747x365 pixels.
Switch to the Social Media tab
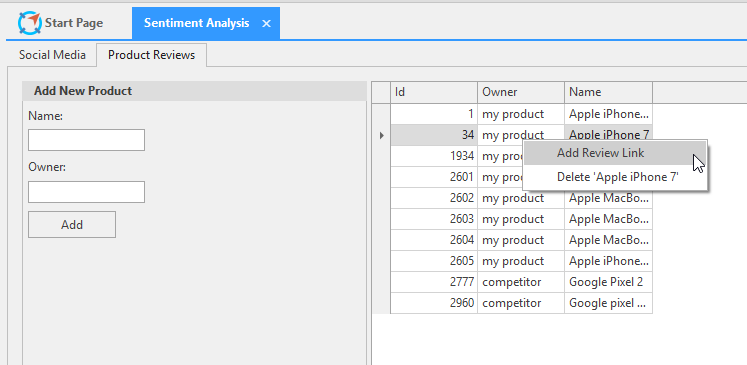point(52,55)
